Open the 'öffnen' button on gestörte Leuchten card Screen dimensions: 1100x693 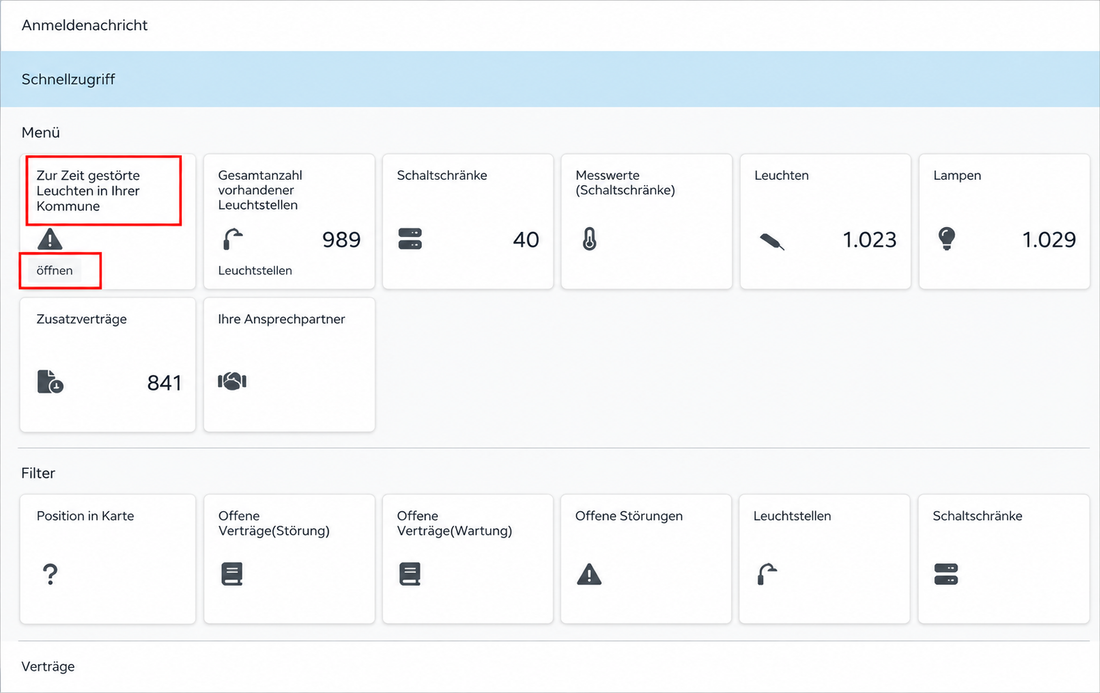[55, 270]
